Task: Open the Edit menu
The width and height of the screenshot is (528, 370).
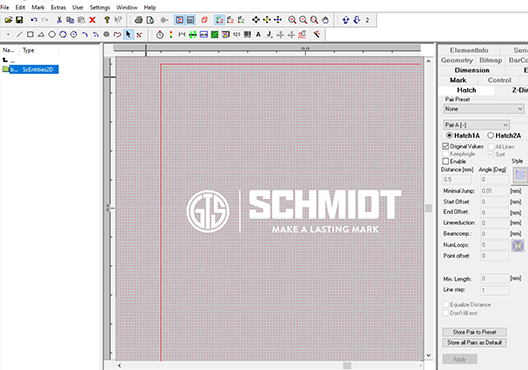Action: (20, 7)
